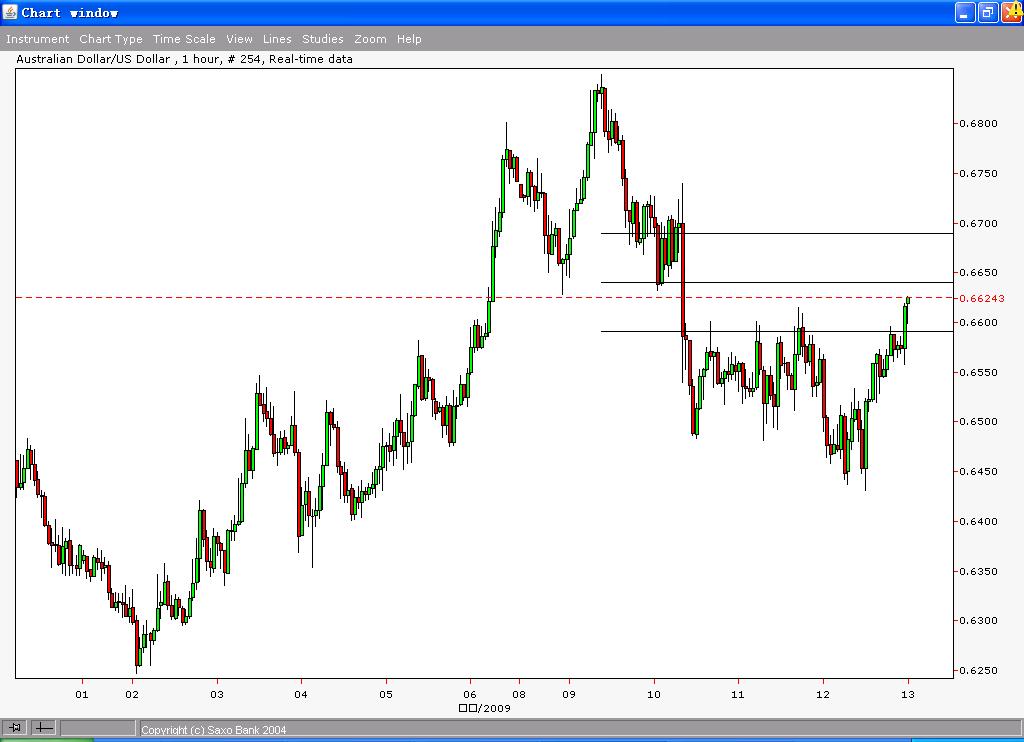This screenshot has width=1024, height=742.
Task: Open the Studies menu
Action: [323, 39]
